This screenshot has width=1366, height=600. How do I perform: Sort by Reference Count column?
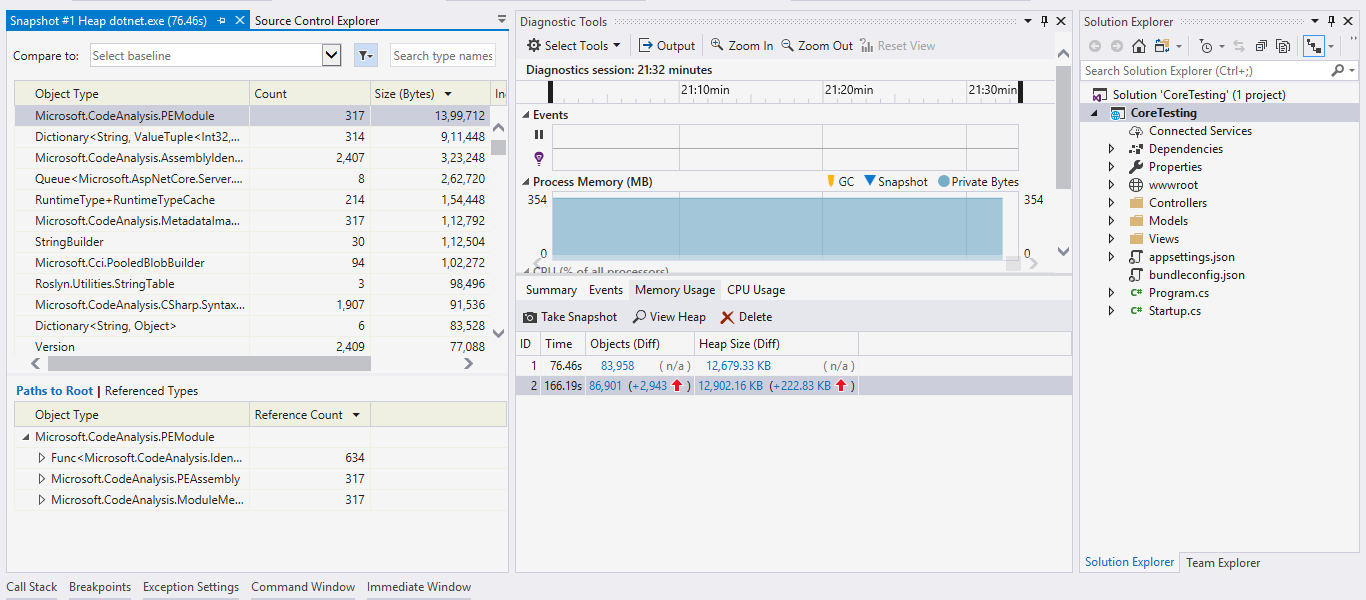click(309, 415)
